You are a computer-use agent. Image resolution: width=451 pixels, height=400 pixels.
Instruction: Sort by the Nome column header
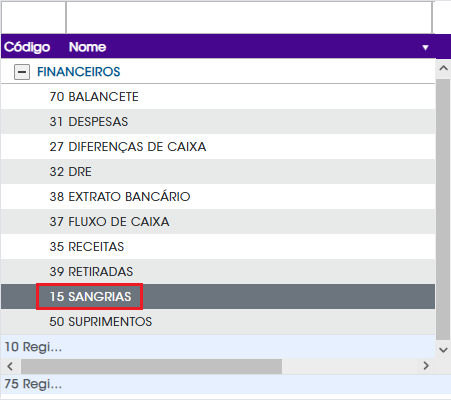pyautogui.click(x=87, y=47)
